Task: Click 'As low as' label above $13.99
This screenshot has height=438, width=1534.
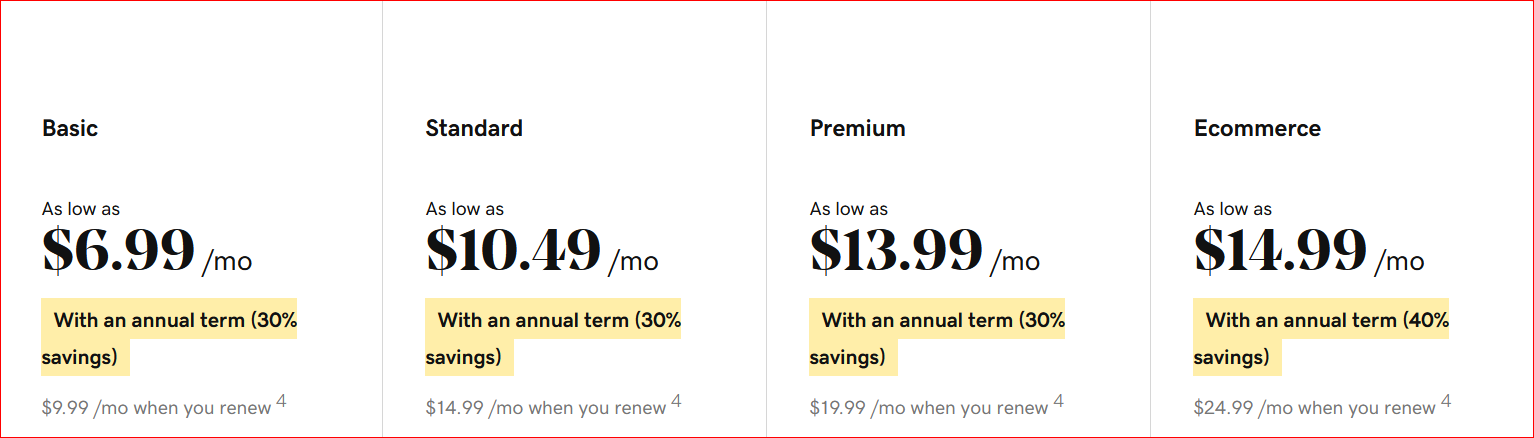Action: [849, 209]
